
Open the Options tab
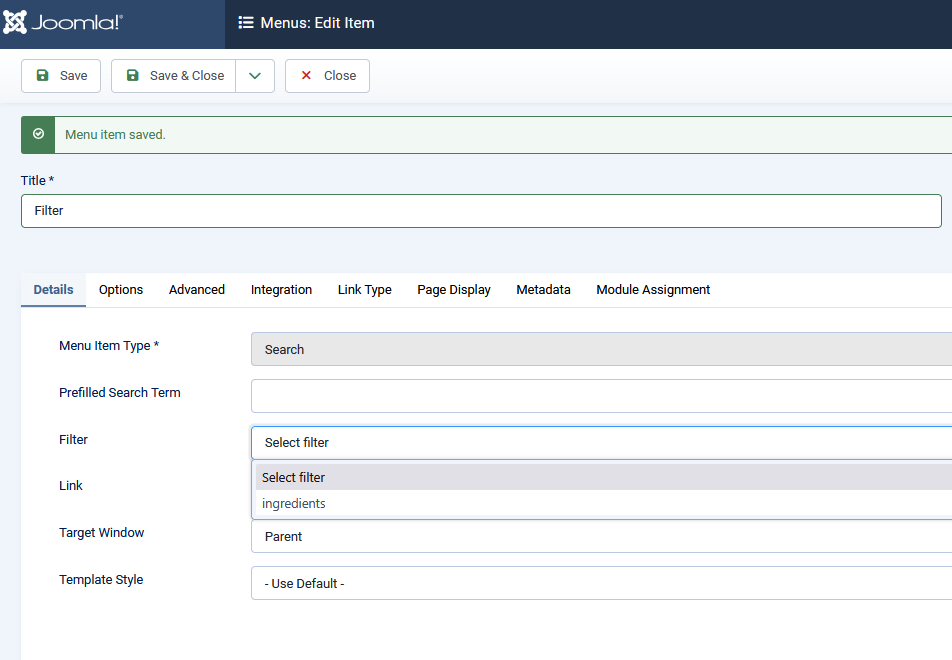pyautogui.click(x=121, y=290)
